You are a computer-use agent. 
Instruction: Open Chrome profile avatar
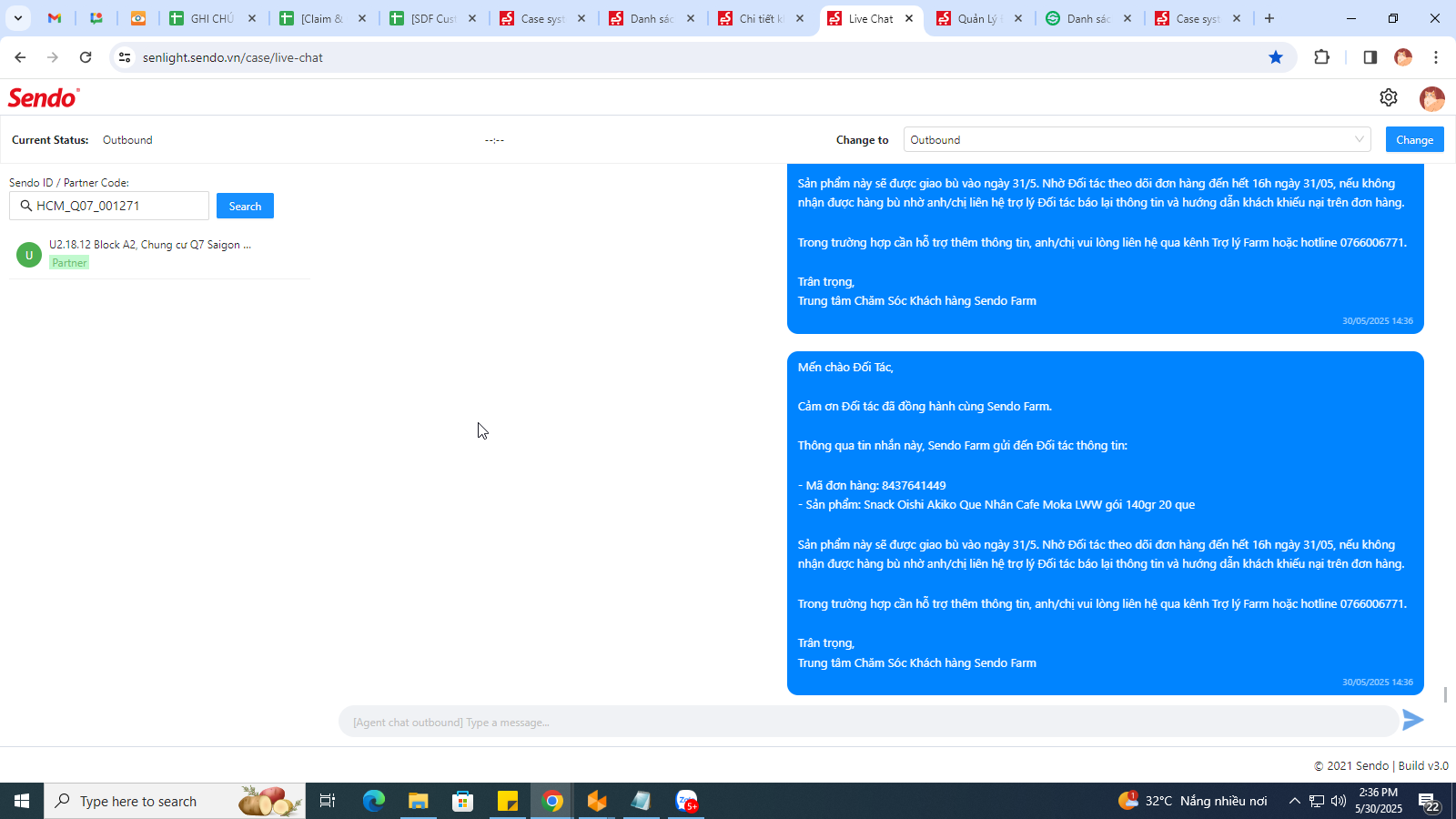pos(1403,57)
